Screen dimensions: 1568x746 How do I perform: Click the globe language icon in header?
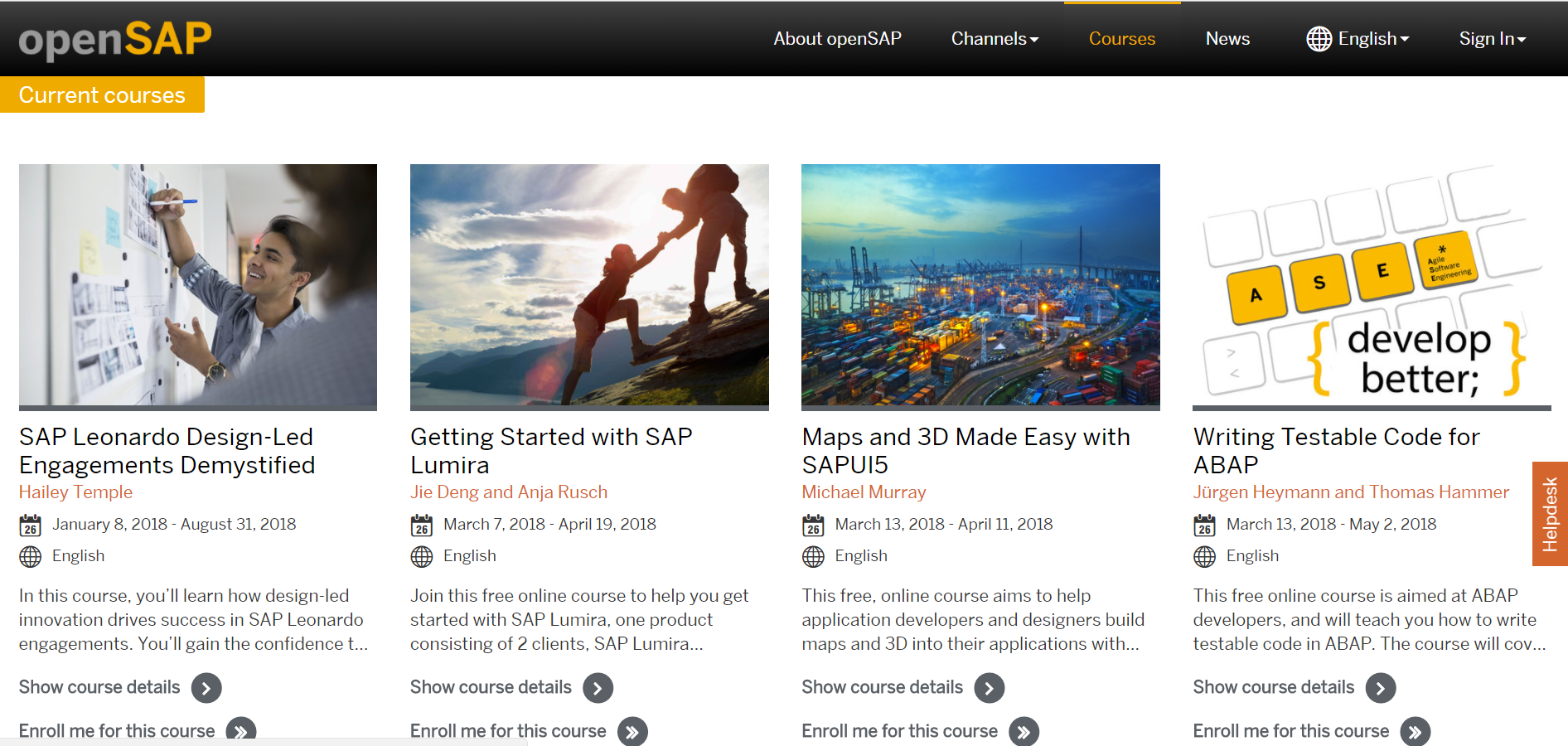pos(1319,39)
